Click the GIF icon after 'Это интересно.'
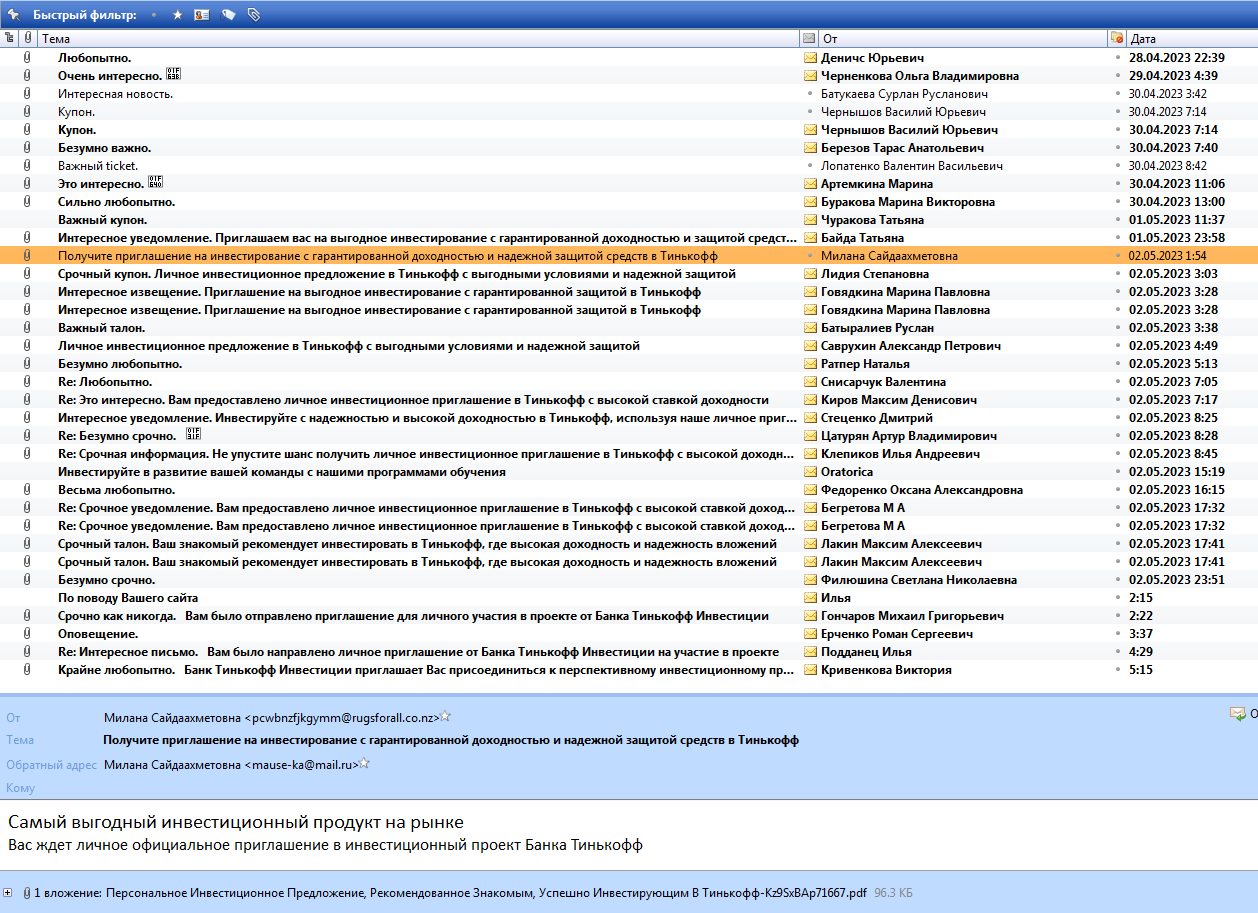Viewport: 1258px width, 913px height. [x=154, y=183]
